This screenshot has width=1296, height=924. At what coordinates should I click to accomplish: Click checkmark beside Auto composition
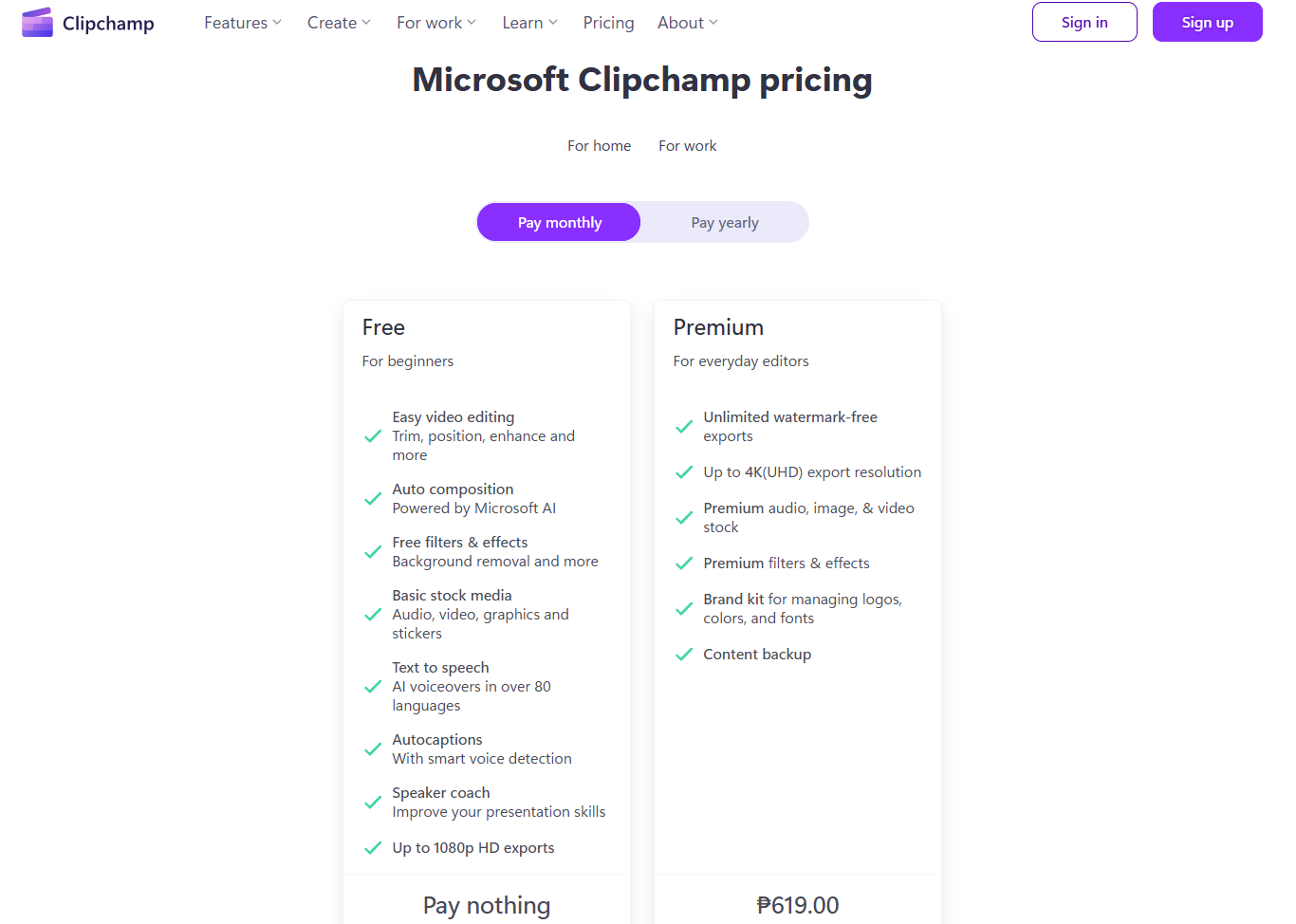pyautogui.click(x=373, y=499)
